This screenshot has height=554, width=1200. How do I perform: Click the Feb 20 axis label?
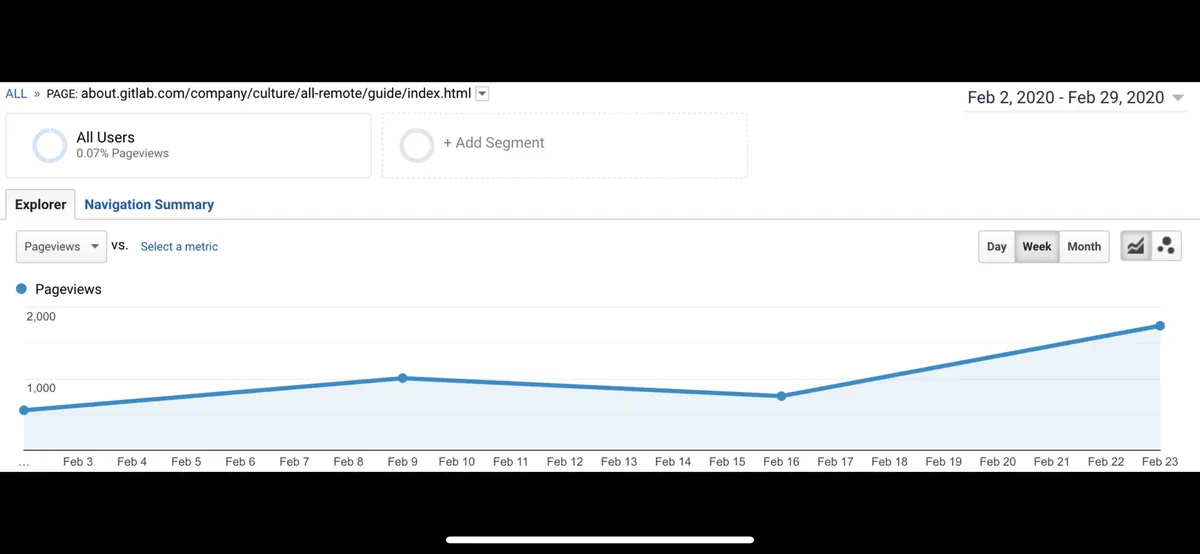997,462
